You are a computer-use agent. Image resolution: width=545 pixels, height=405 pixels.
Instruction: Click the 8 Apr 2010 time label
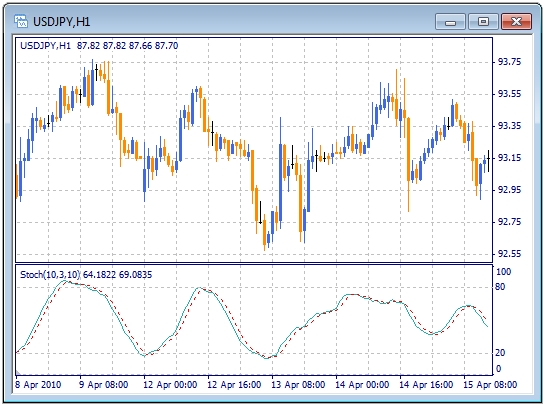(38, 385)
